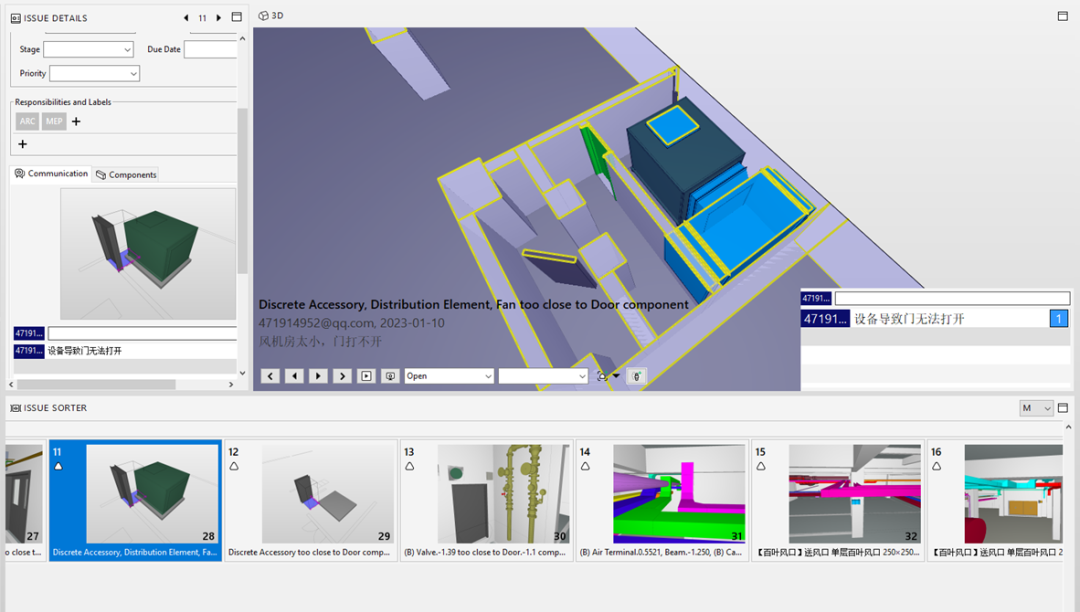Select overlay comment 设备导致门无法打开 in 3D view
This screenshot has width=1080, height=612.
909,319
